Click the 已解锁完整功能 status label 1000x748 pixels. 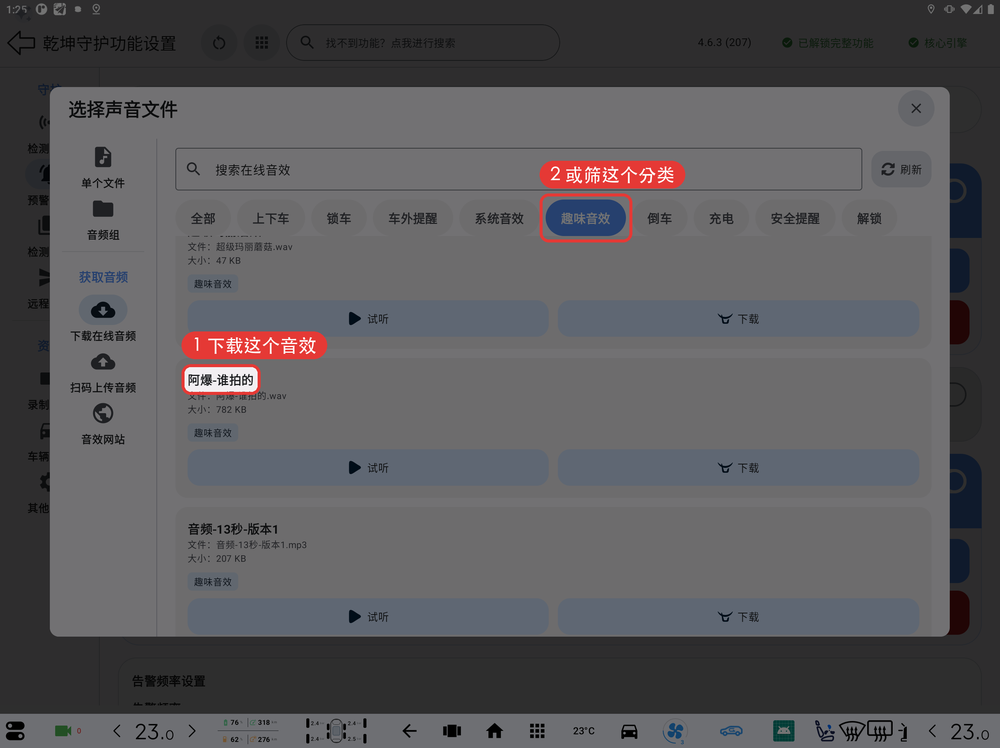point(828,43)
